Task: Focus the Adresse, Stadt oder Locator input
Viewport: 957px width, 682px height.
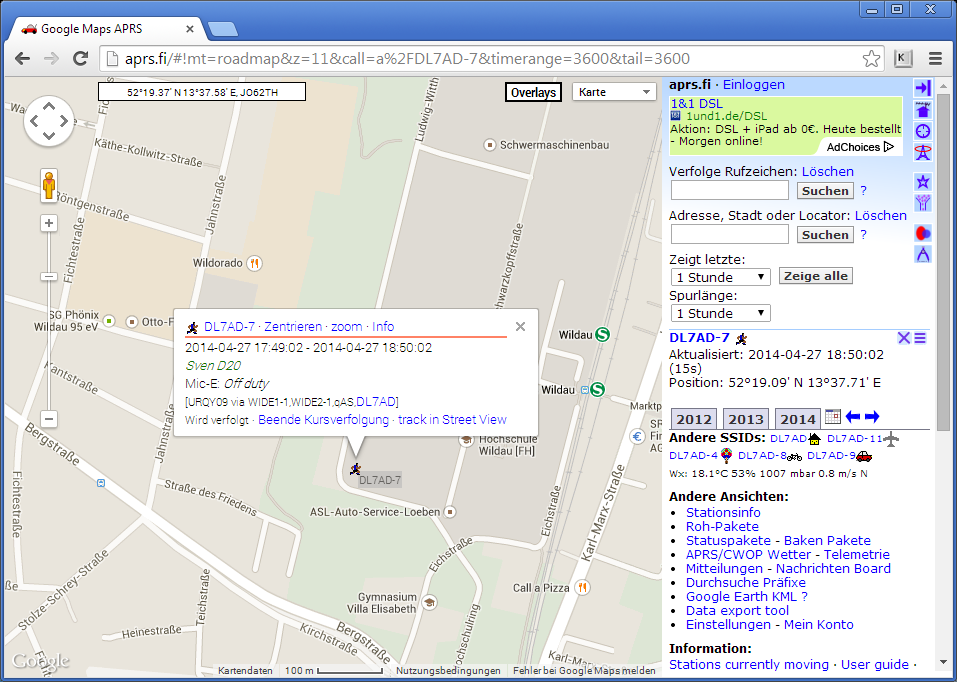Action: click(730, 234)
